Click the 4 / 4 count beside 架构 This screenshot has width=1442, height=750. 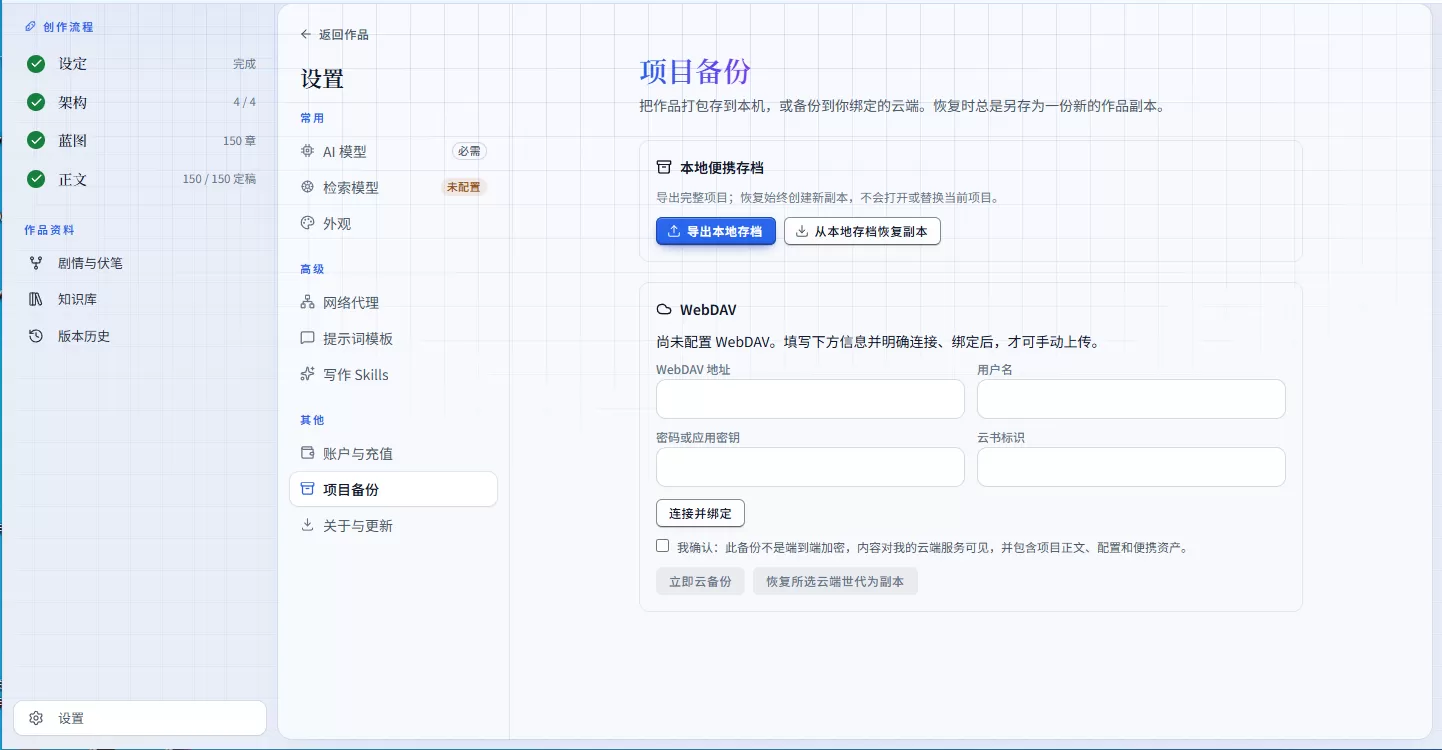click(x=245, y=102)
